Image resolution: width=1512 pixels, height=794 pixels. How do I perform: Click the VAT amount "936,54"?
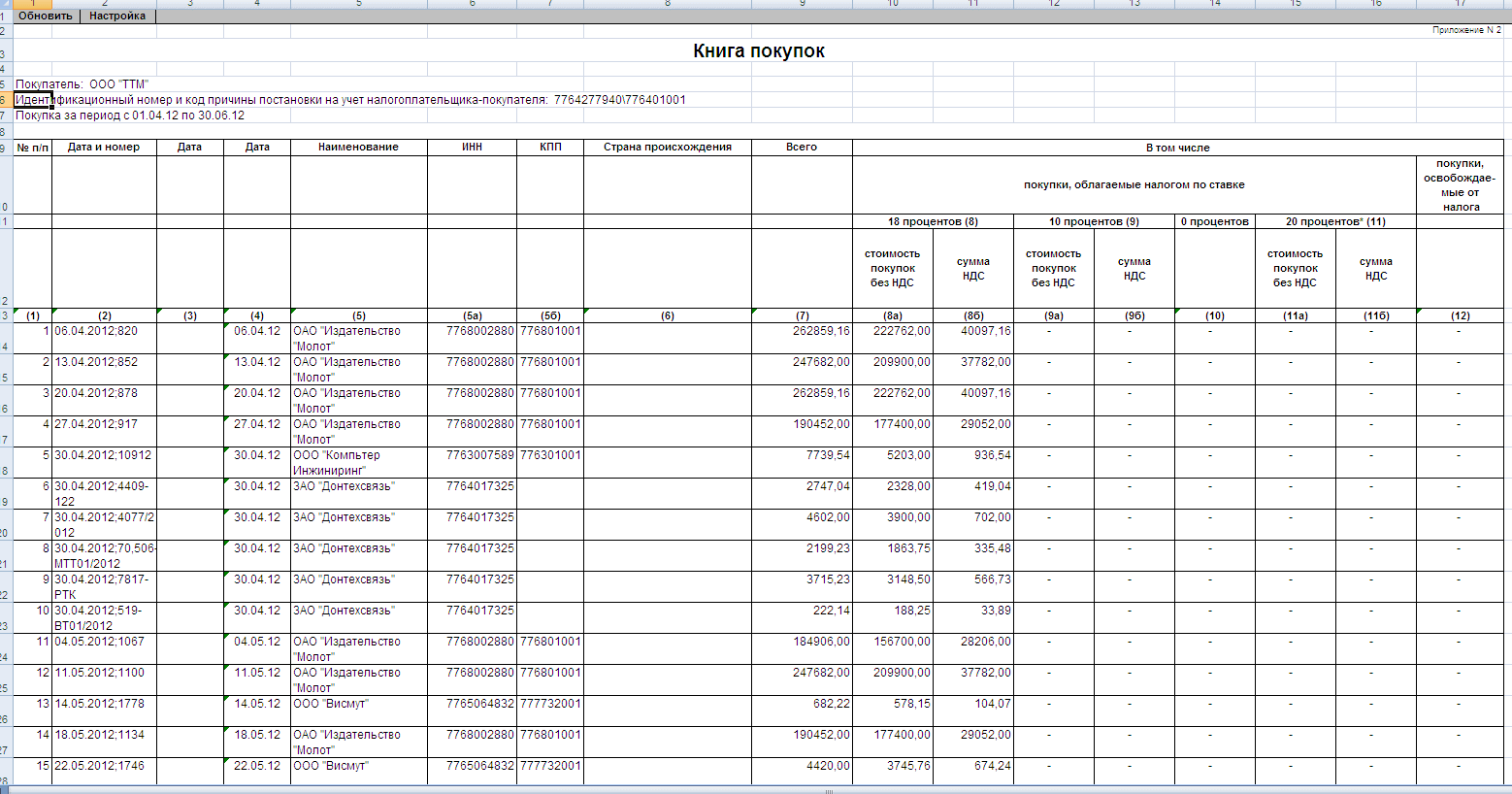pos(972,463)
